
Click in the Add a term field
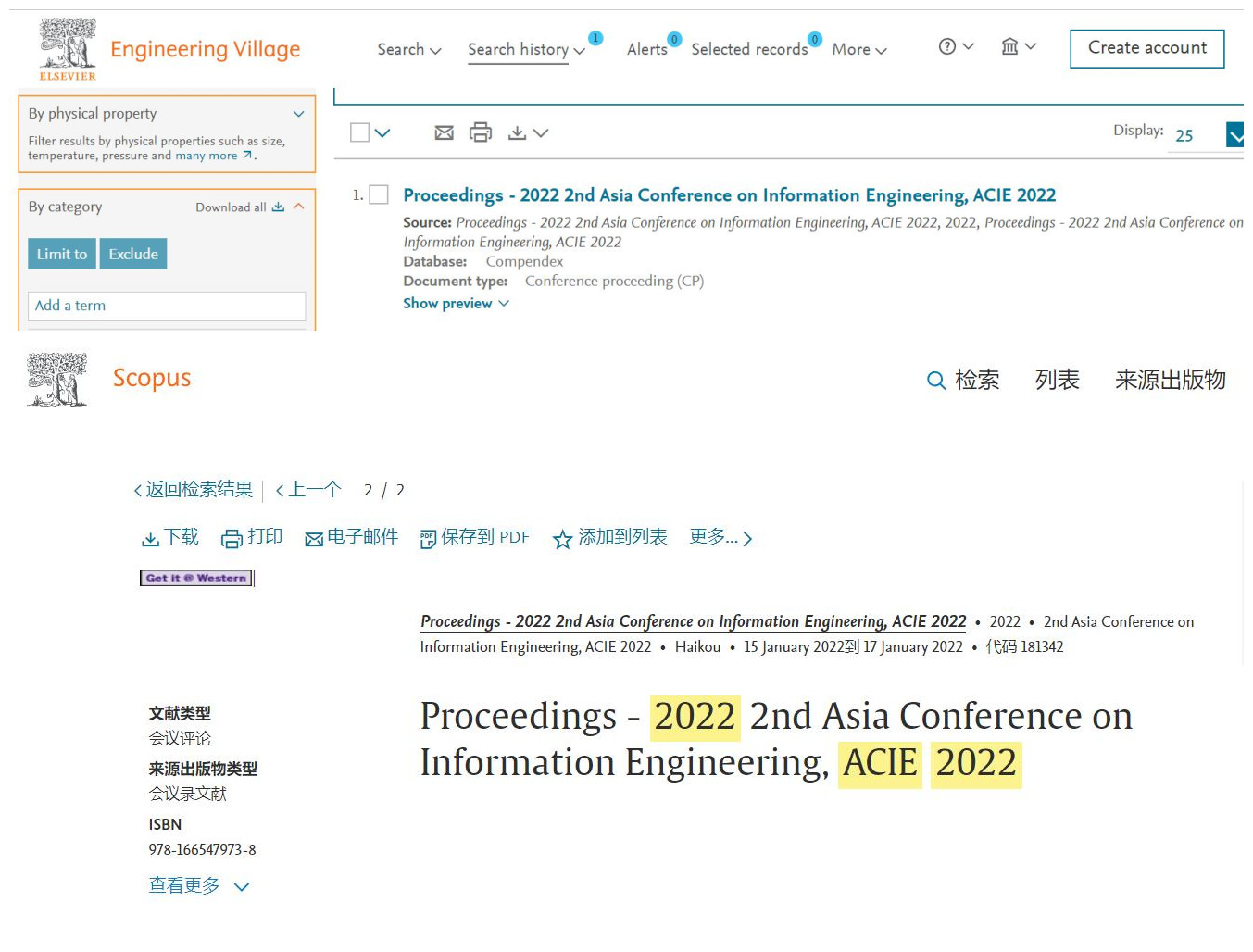(x=167, y=306)
